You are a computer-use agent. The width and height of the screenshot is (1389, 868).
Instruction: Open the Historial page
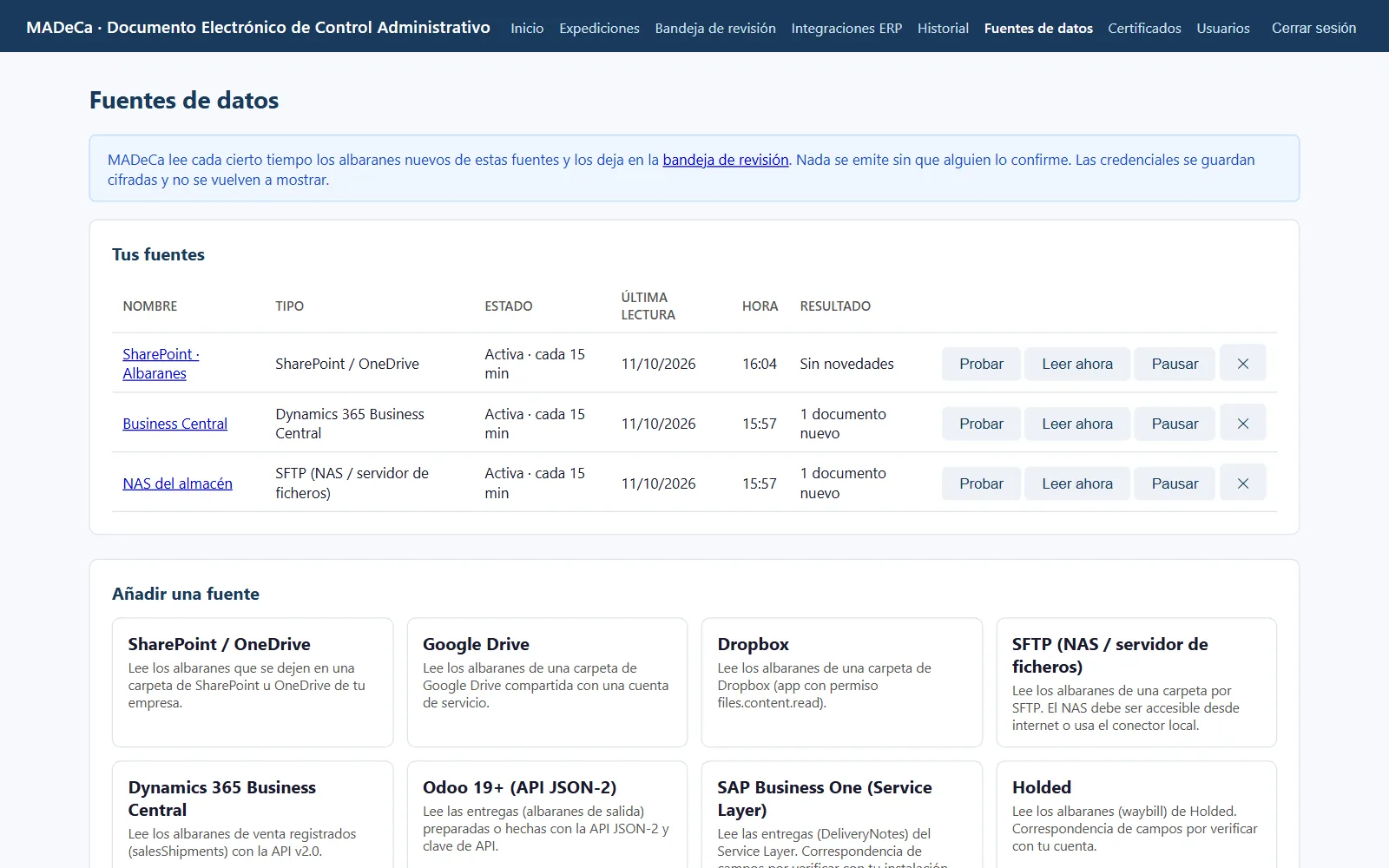coord(943,28)
